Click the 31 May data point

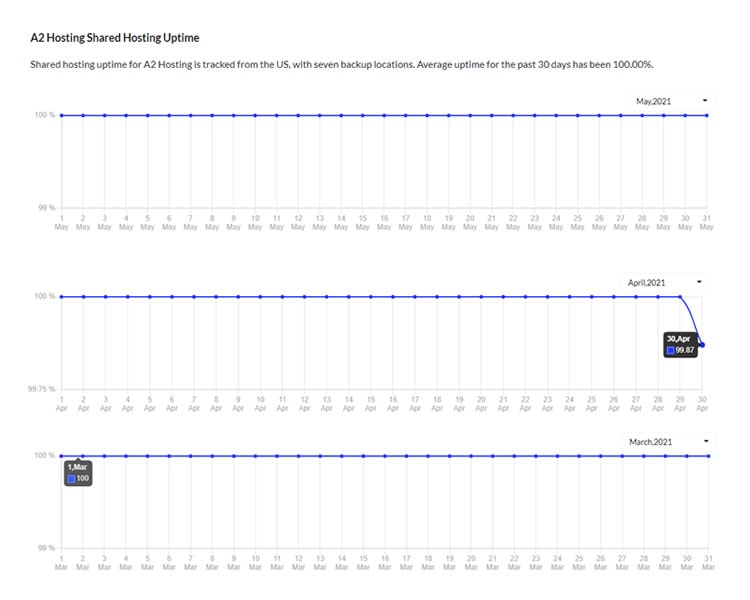706,115
